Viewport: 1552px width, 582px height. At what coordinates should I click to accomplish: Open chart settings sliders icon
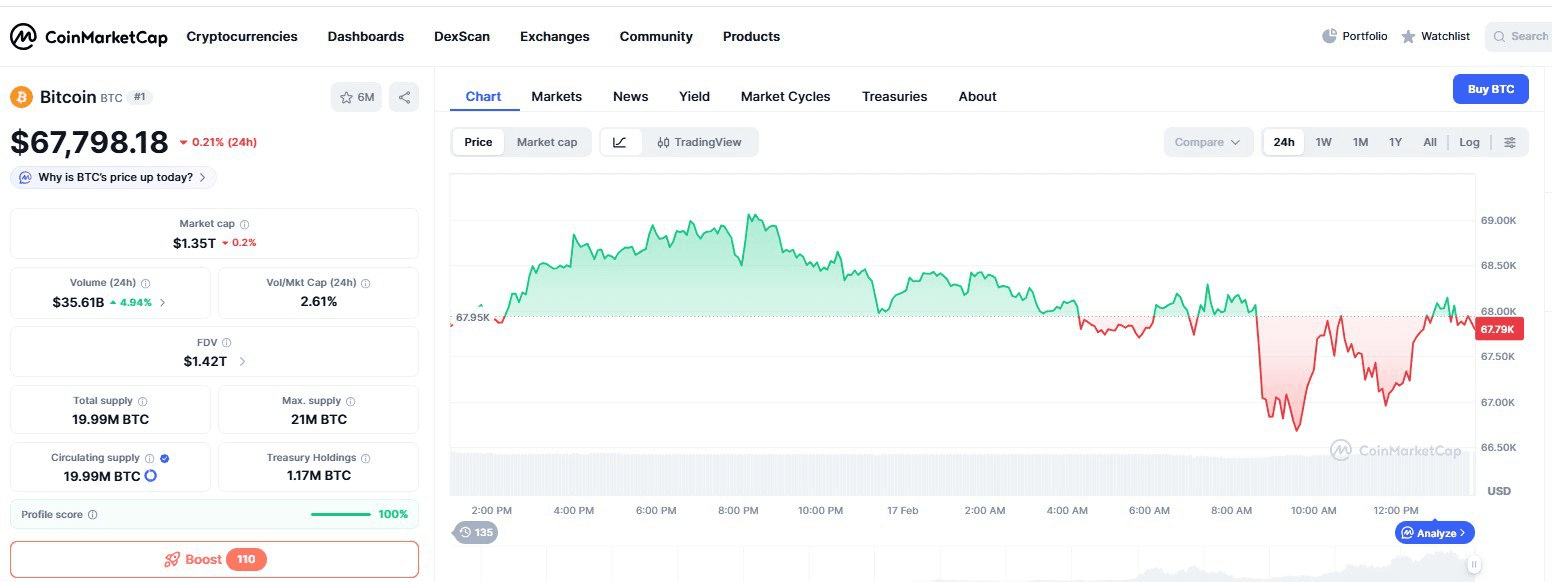(x=1510, y=142)
